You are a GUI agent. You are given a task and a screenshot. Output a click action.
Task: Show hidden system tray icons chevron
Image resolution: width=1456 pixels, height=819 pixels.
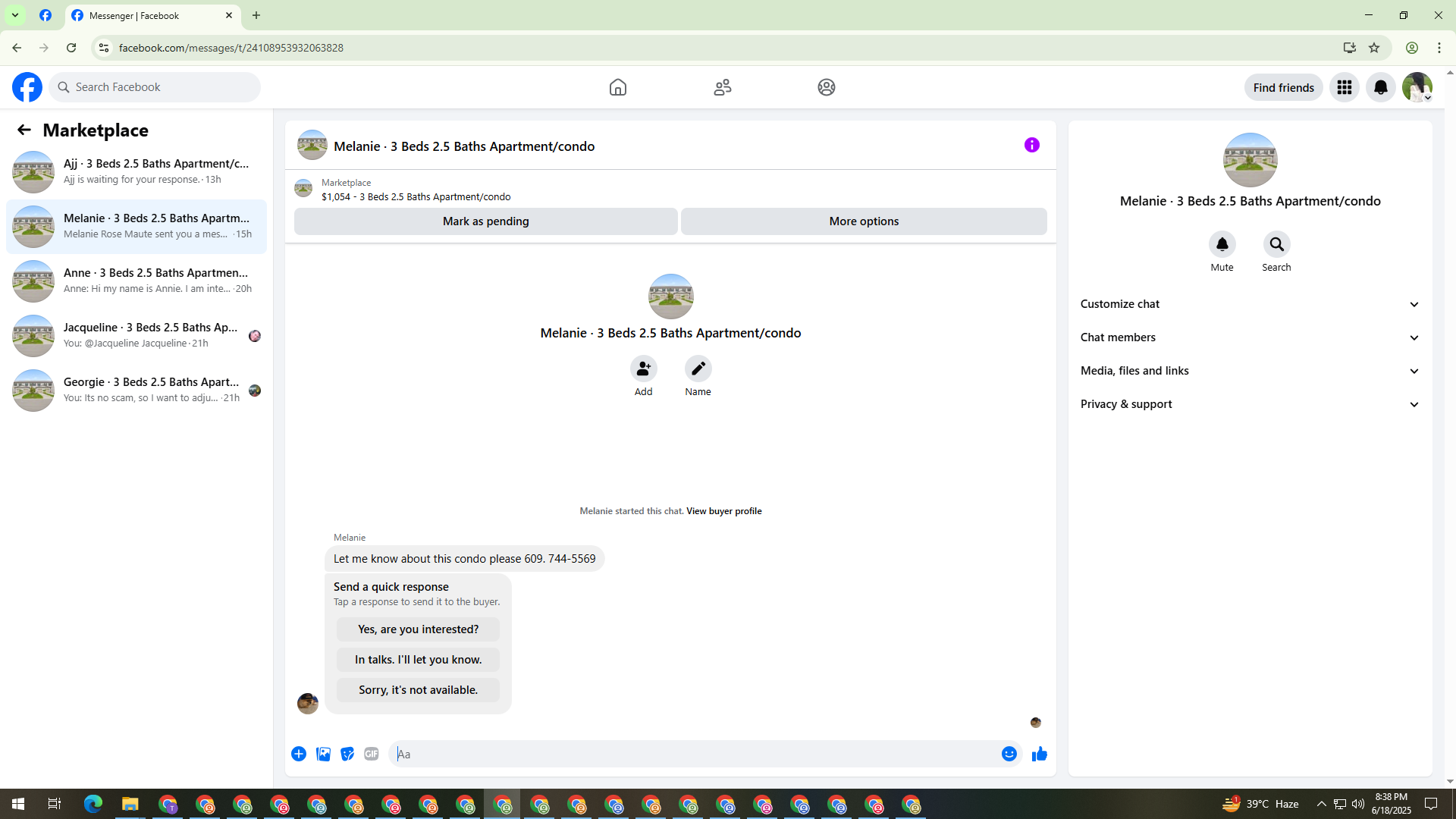(1321, 804)
